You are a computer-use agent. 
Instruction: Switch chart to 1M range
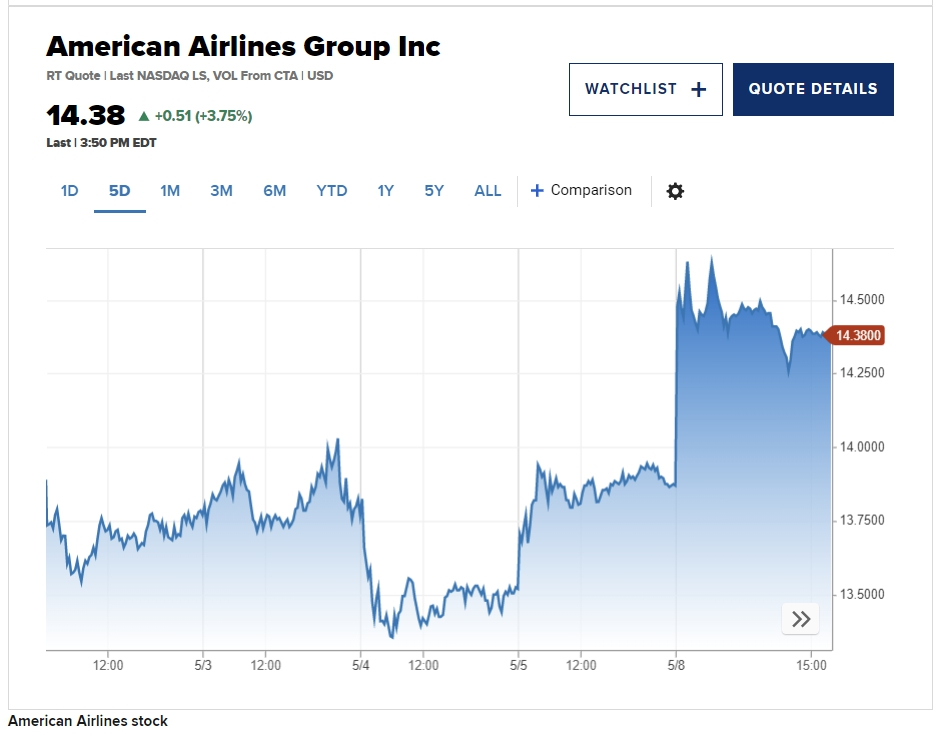click(170, 191)
